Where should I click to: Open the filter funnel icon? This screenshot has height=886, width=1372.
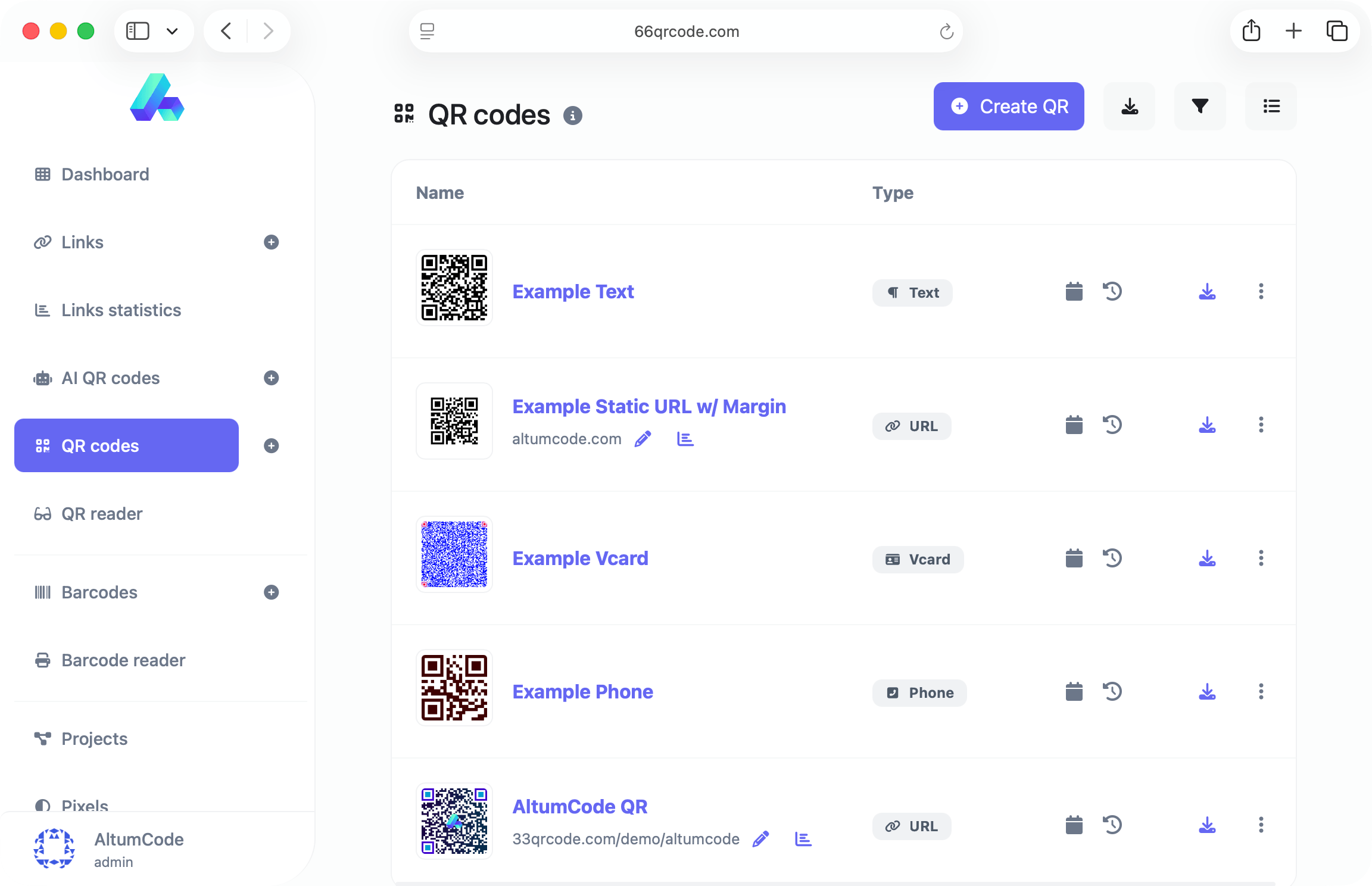(1200, 106)
